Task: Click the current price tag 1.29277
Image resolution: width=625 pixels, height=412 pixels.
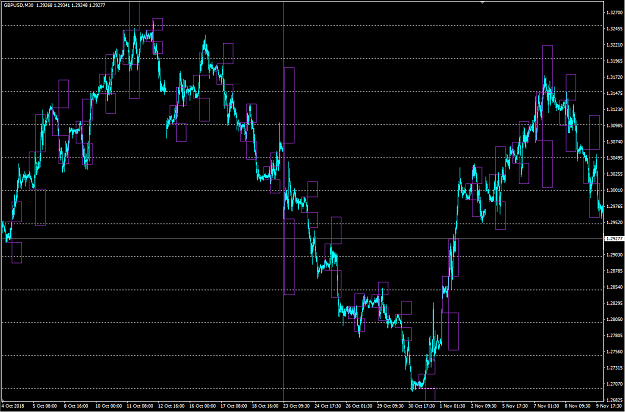Action: pyautogui.click(x=614, y=239)
